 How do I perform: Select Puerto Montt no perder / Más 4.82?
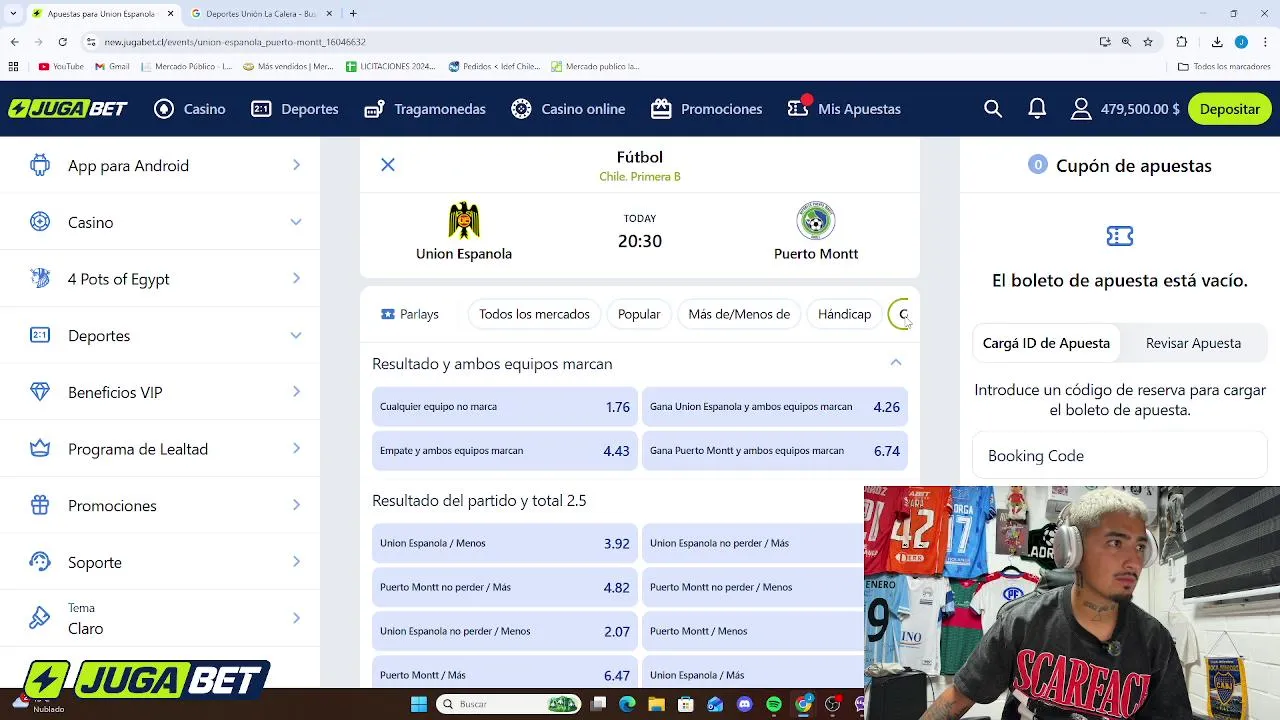click(505, 587)
